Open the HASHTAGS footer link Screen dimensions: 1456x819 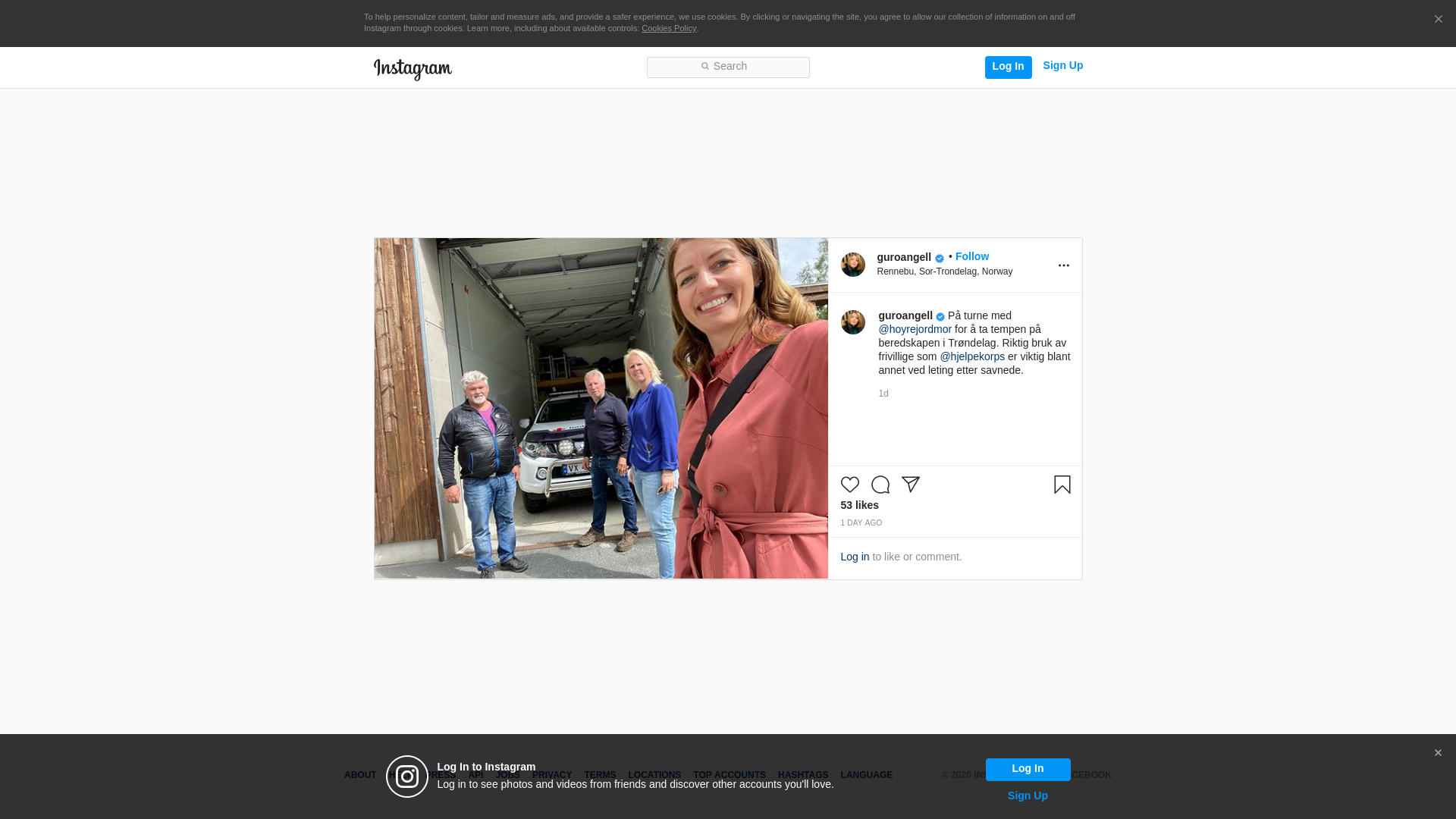pos(803,775)
